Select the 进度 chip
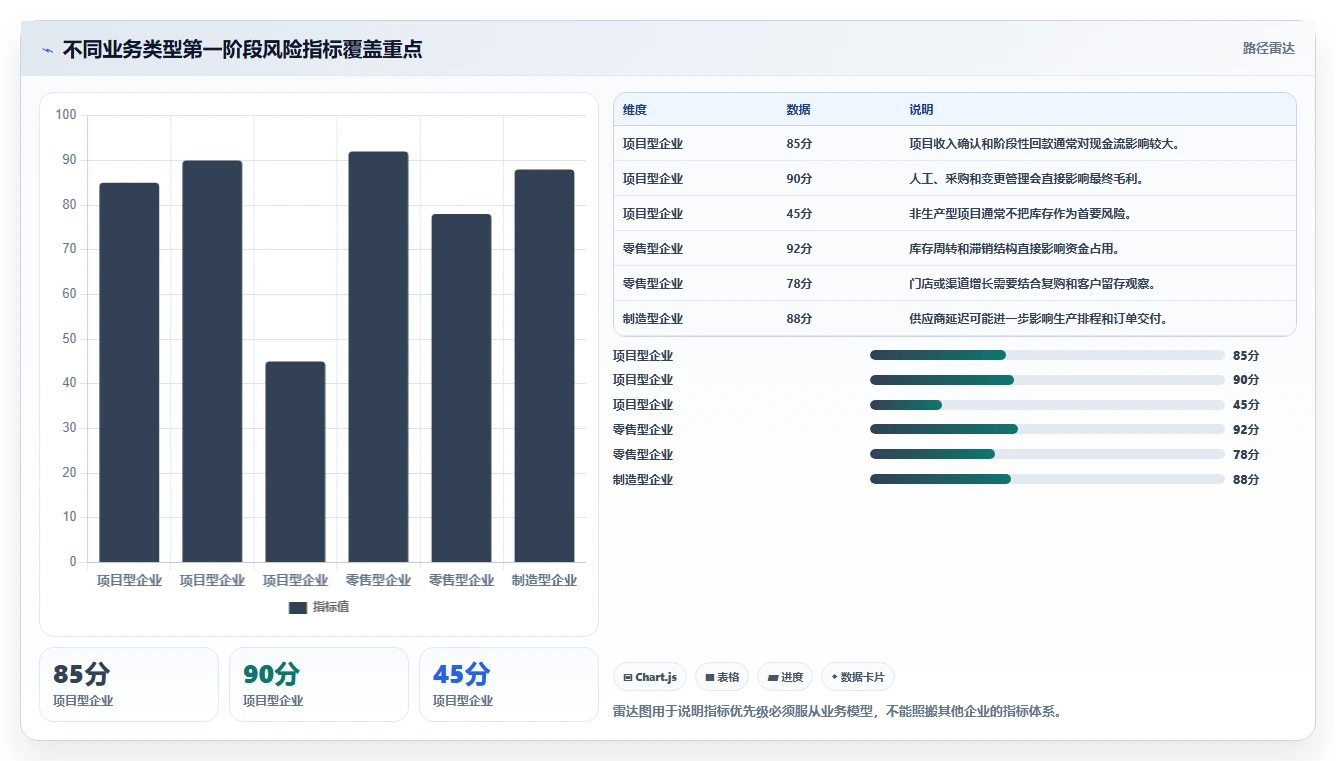1336x761 pixels. click(x=785, y=677)
